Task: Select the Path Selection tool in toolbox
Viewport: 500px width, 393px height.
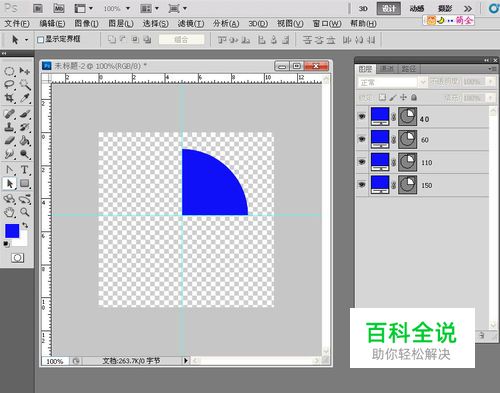Action: [x=9, y=184]
